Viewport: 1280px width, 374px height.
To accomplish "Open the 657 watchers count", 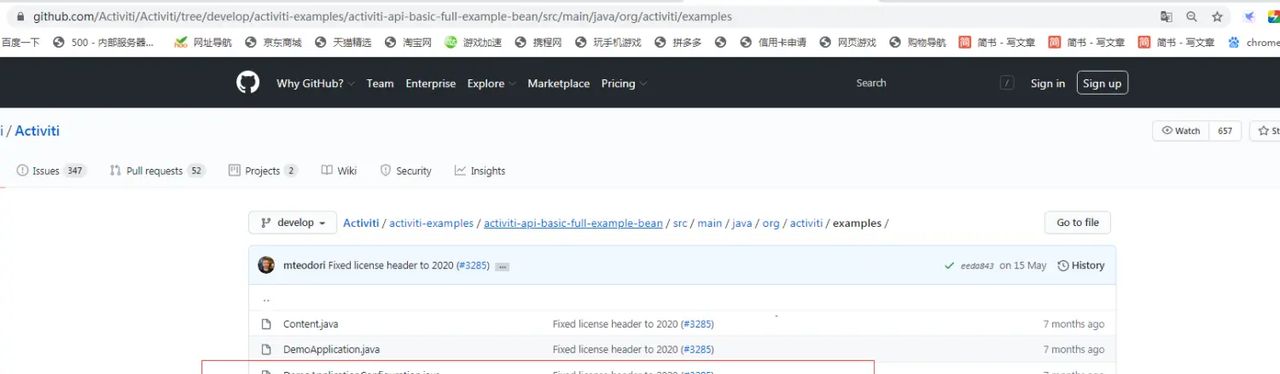I will point(1225,131).
